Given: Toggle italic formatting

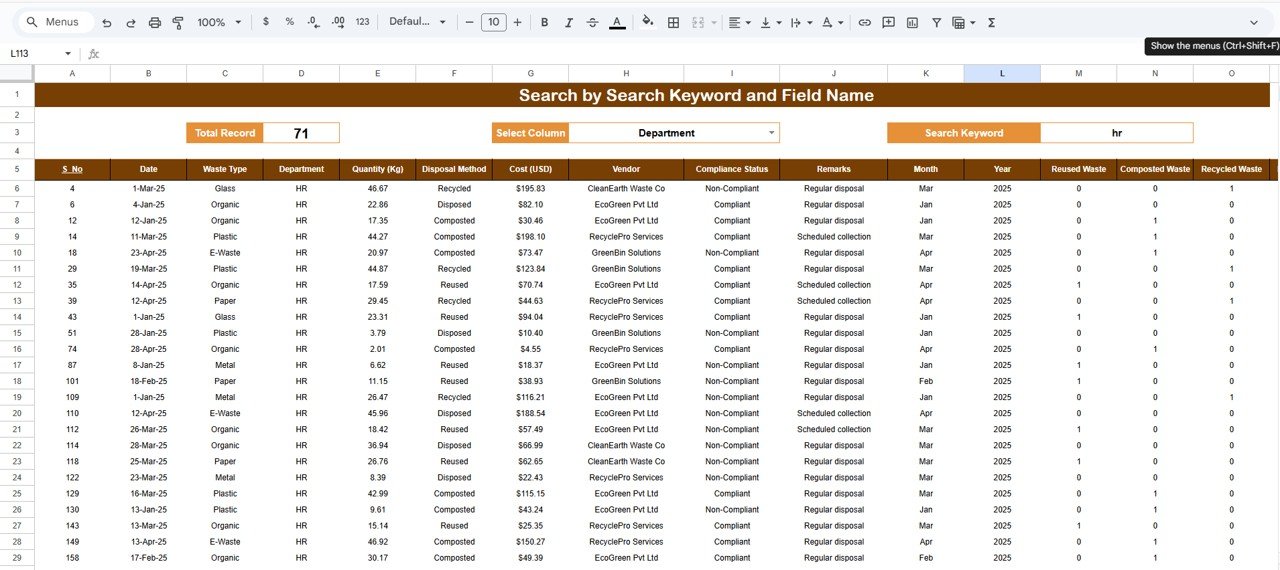Looking at the screenshot, I should pyautogui.click(x=568, y=22).
